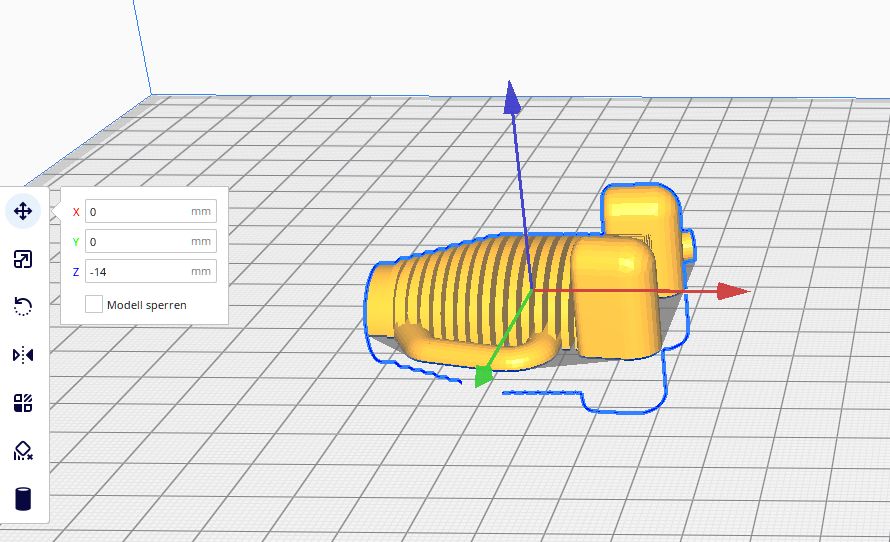This screenshot has height=542, width=890.
Task: Select the Mirror tool icon
Action: tap(23, 355)
